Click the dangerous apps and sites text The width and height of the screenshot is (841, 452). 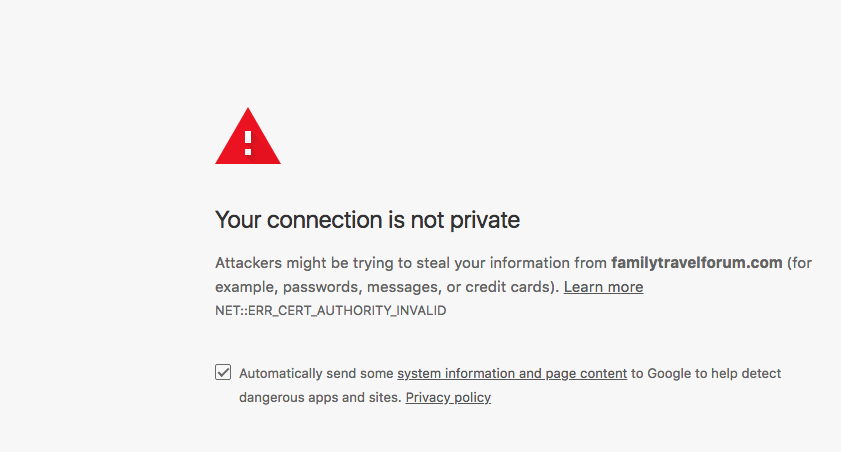click(320, 397)
